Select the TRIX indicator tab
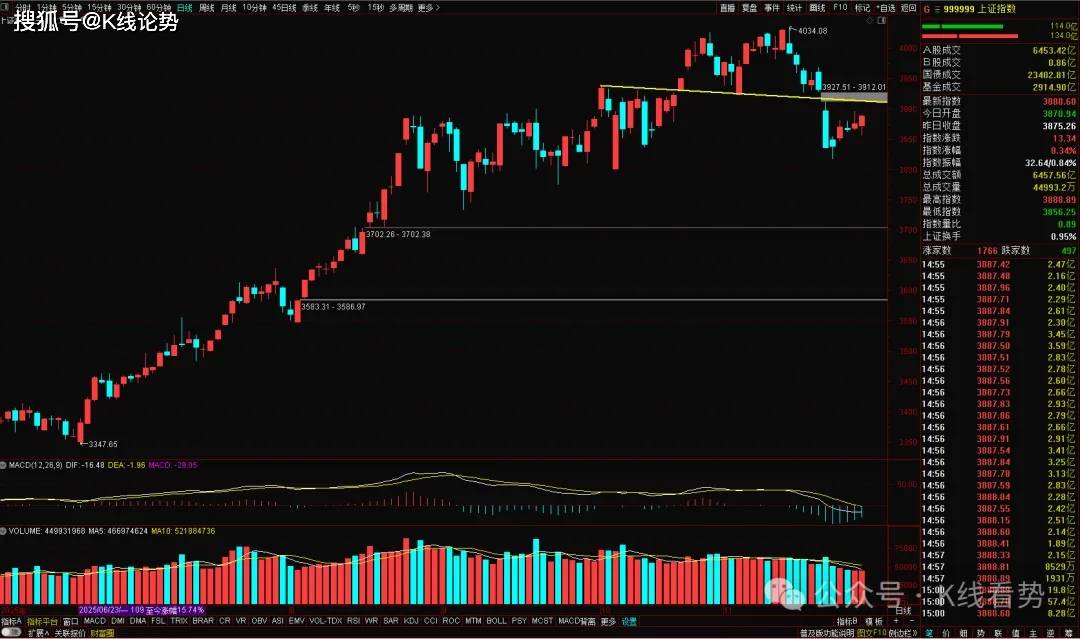The height and width of the screenshot is (639, 1080). point(179,621)
